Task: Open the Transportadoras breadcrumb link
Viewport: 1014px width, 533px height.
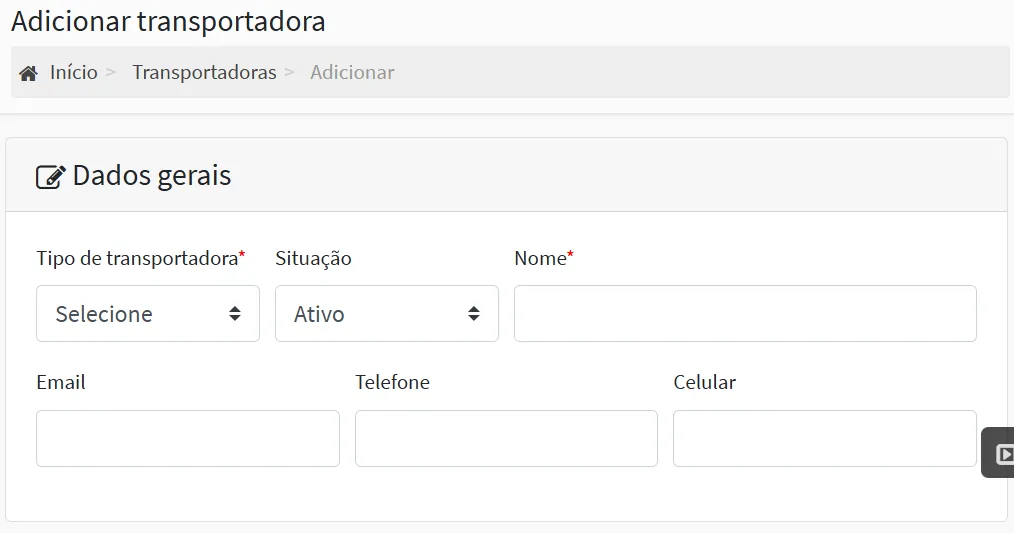Action: pos(204,72)
